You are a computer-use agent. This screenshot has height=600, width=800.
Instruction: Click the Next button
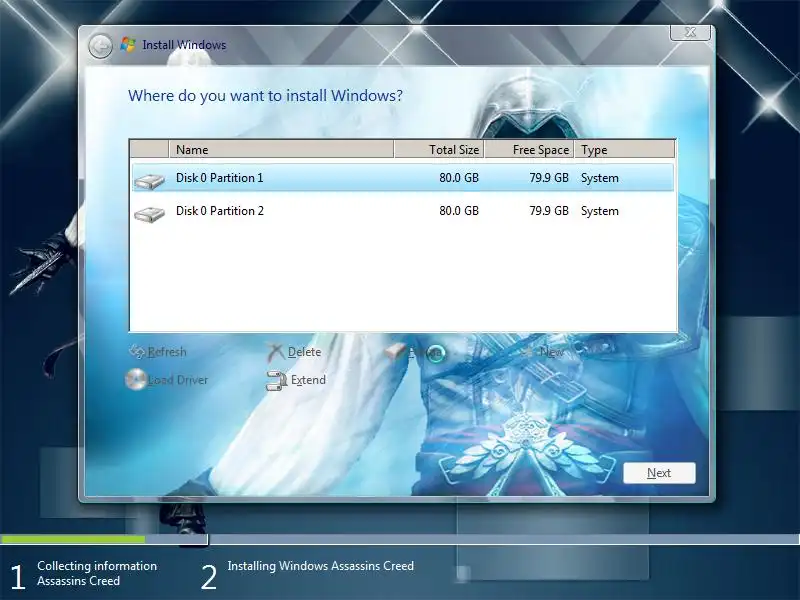click(659, 473)
